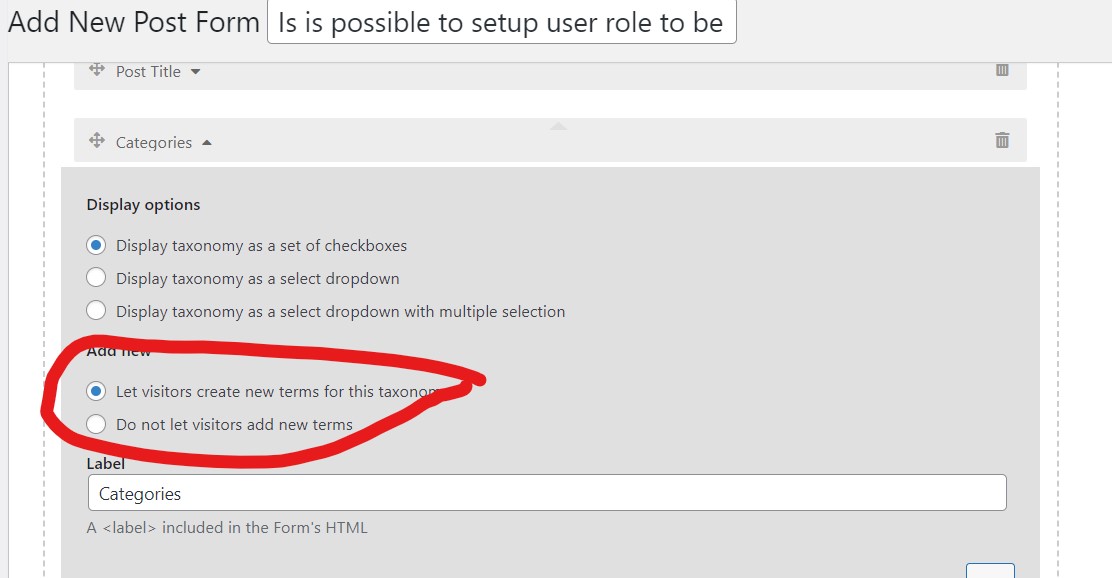Click the 'Display options' section heading

point(143,205)
